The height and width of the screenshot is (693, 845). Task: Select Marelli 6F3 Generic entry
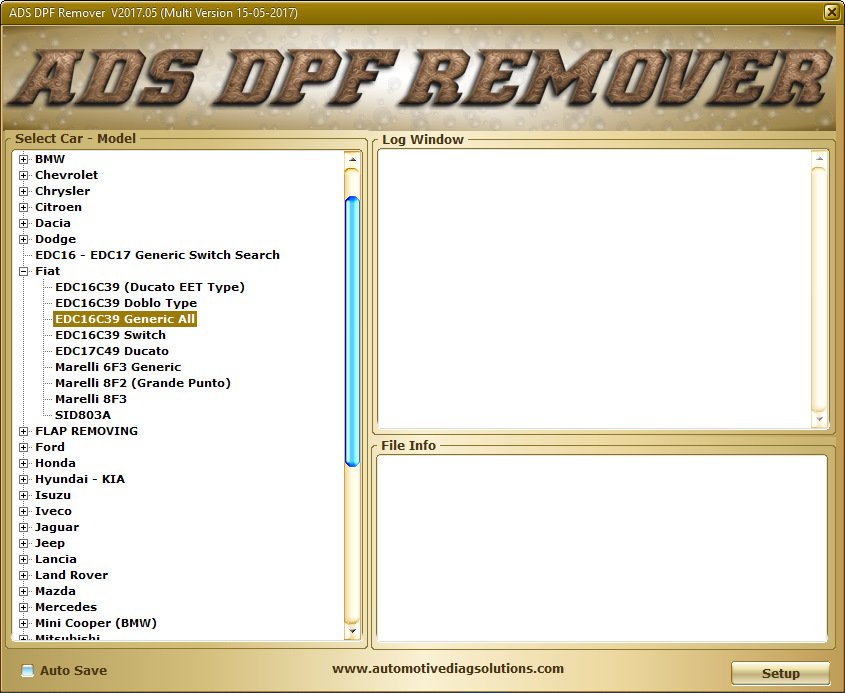point(118,367)
